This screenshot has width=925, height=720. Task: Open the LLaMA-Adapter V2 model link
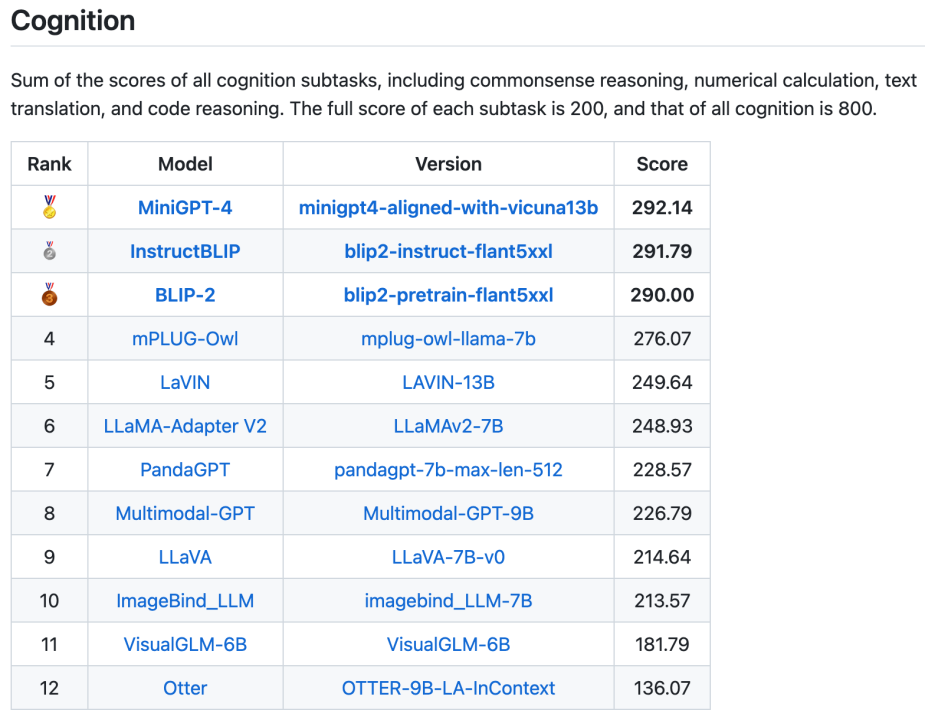184,425
